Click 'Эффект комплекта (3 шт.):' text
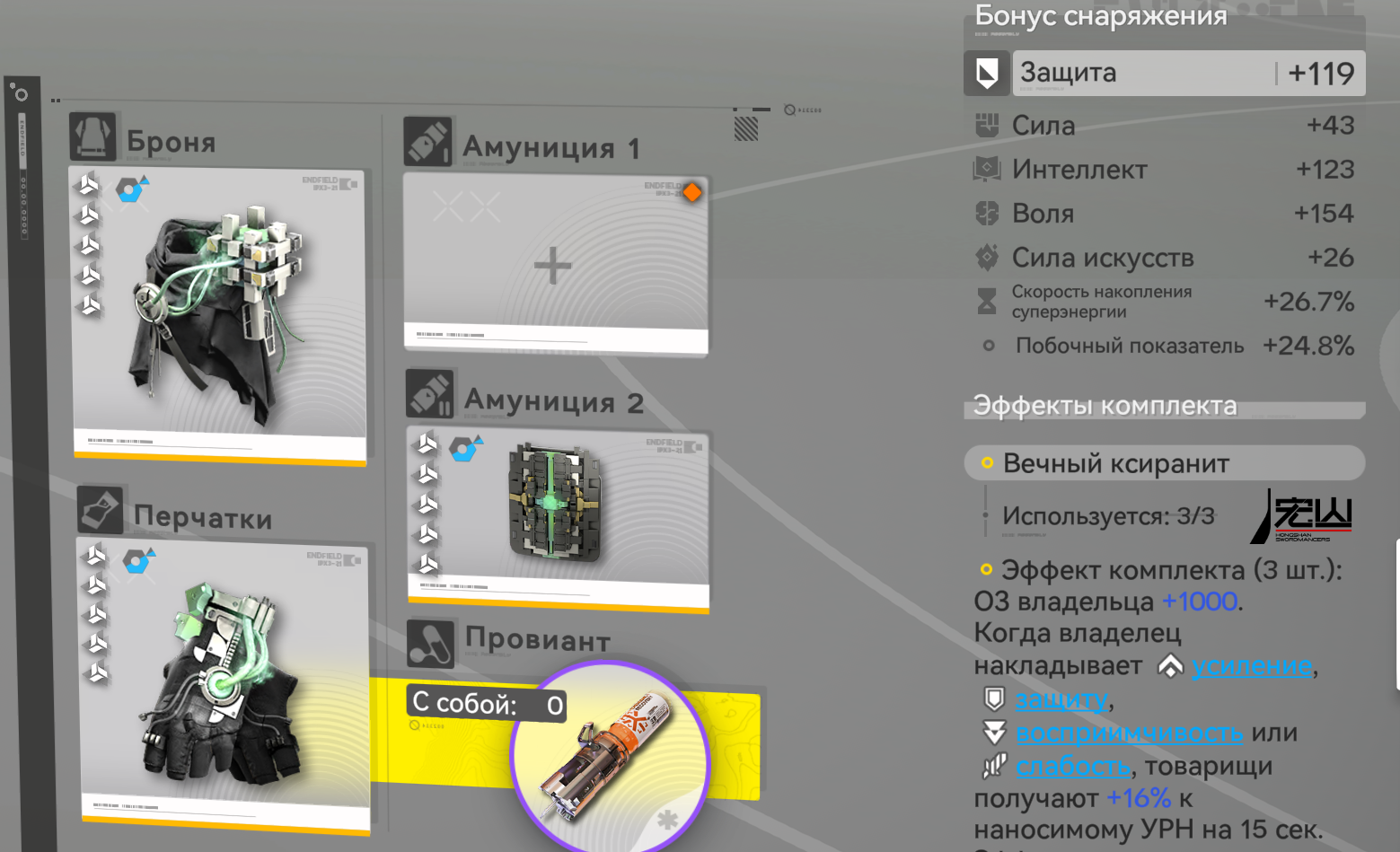The height and width of the screenshot is (852, 1400). pos(1172,570)
